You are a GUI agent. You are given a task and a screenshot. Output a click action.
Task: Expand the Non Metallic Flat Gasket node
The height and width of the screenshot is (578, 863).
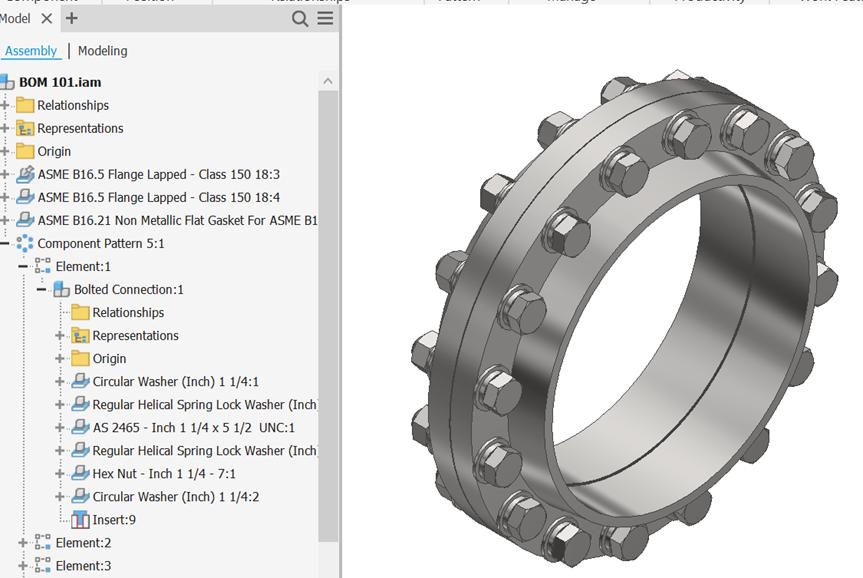(5, 221)
